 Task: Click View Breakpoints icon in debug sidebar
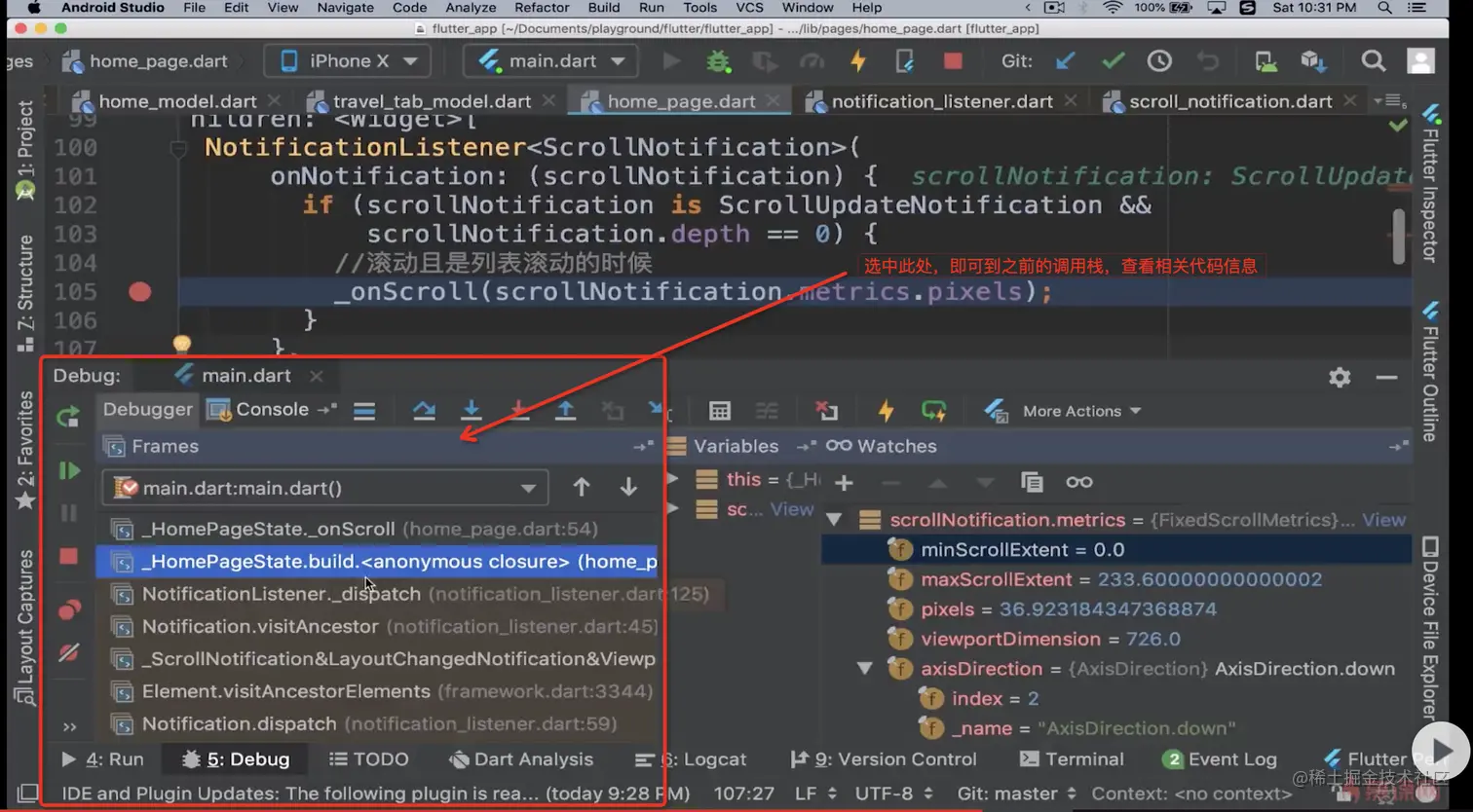69,609
